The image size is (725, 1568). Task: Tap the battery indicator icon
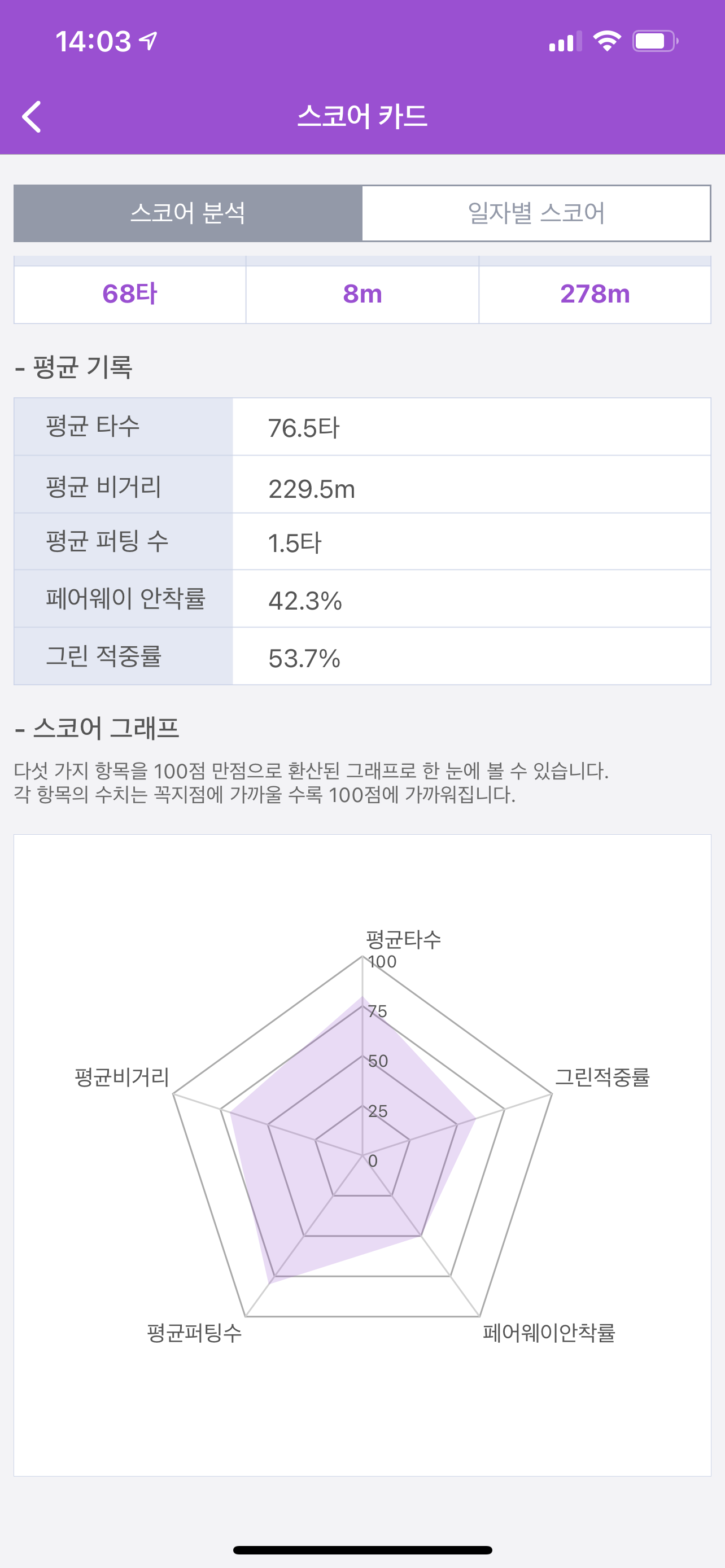pos(654,41)
